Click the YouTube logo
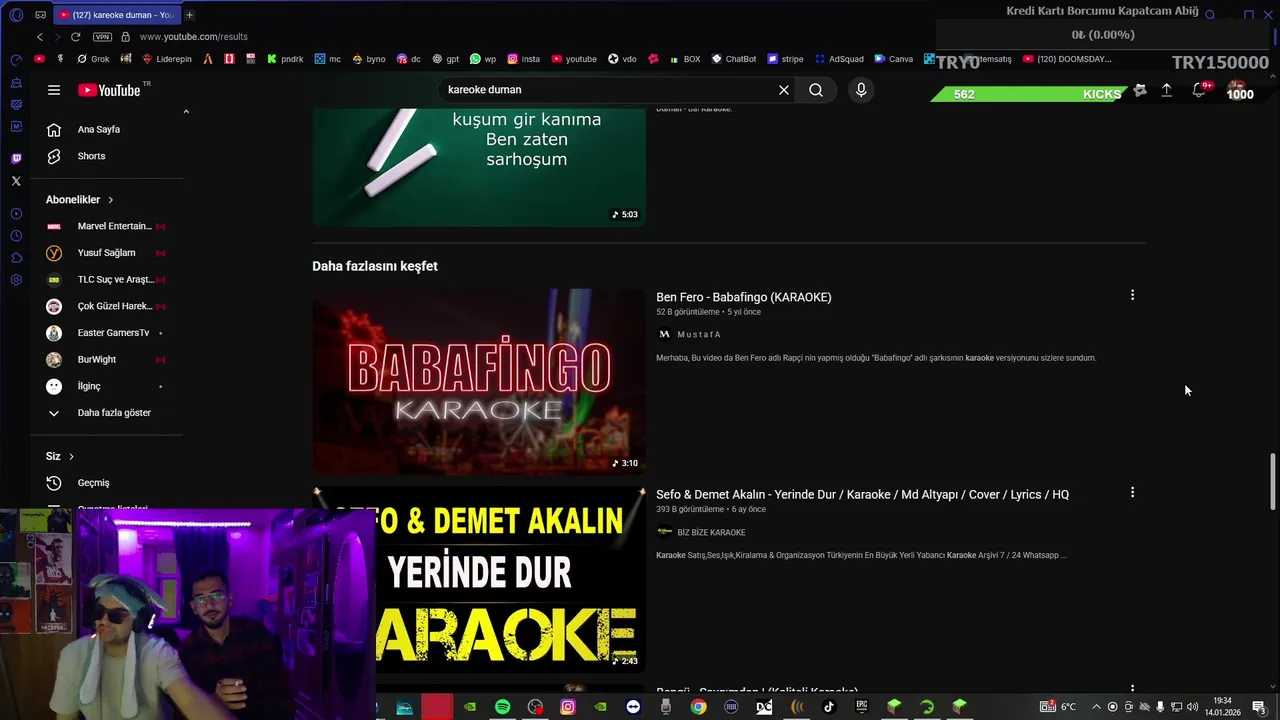 pos(109,90)
